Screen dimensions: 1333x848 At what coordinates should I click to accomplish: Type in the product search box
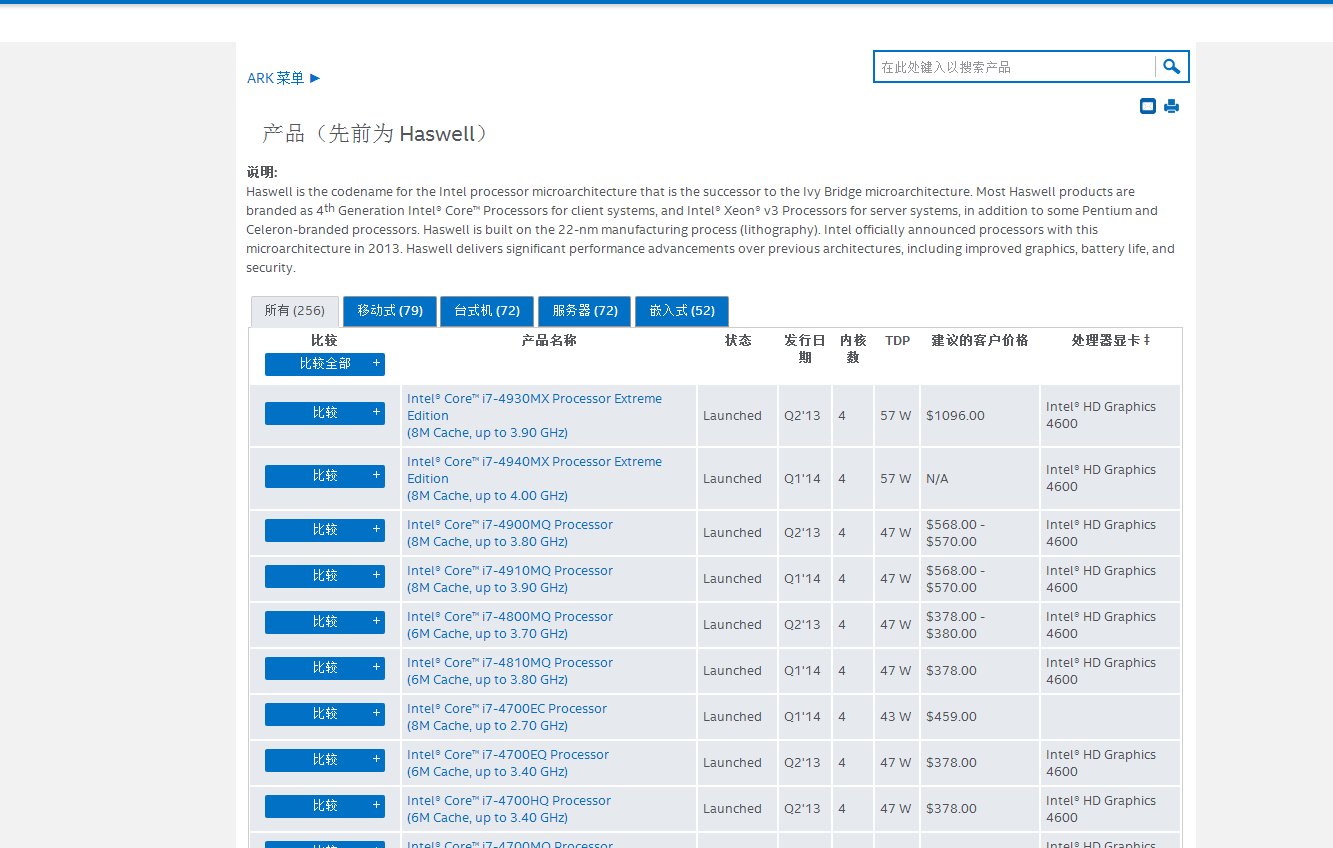[x=1014, y=67]
